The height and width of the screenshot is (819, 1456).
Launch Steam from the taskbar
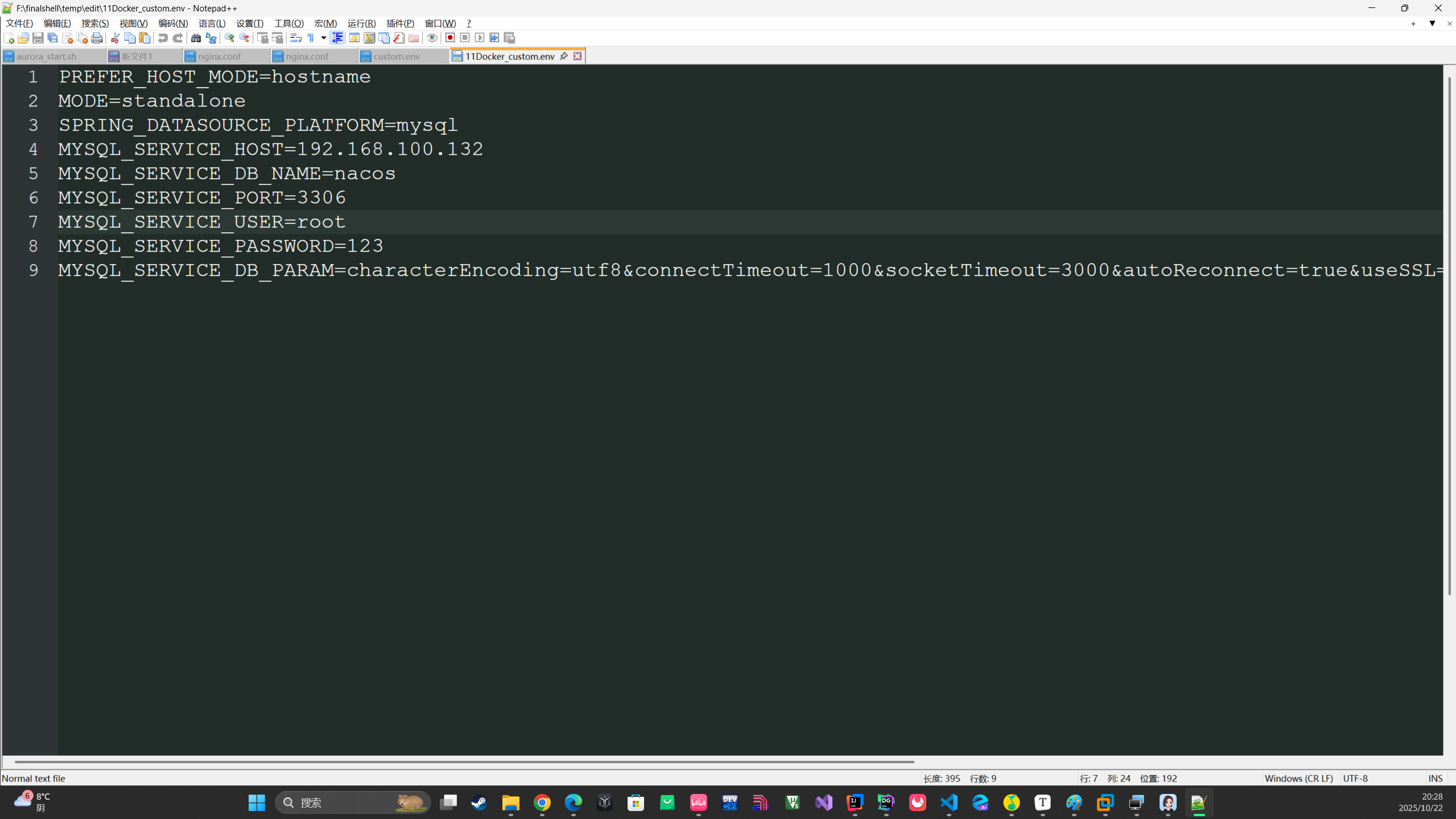pos(479,802)
